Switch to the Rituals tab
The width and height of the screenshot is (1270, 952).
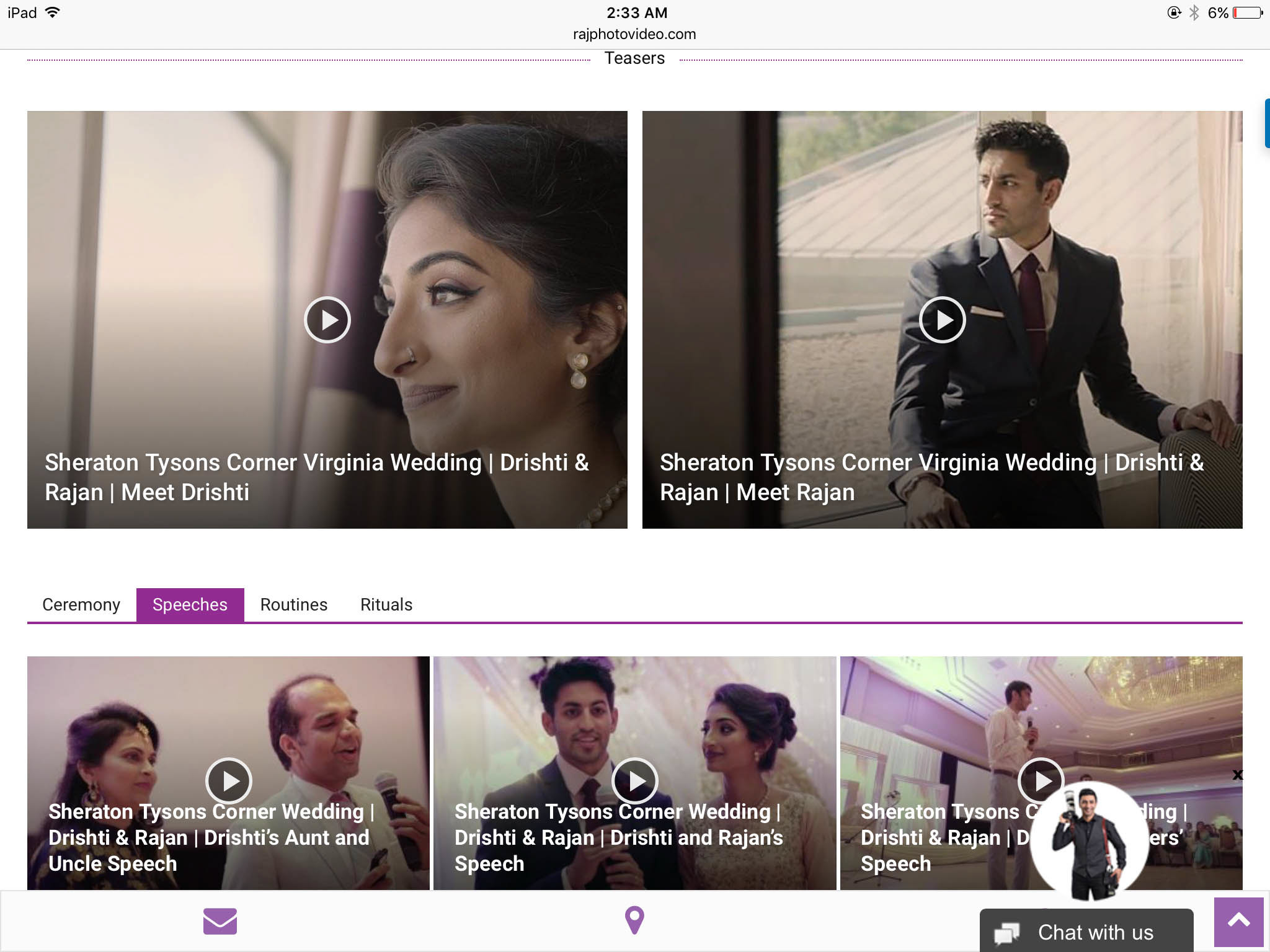(386, 605)
